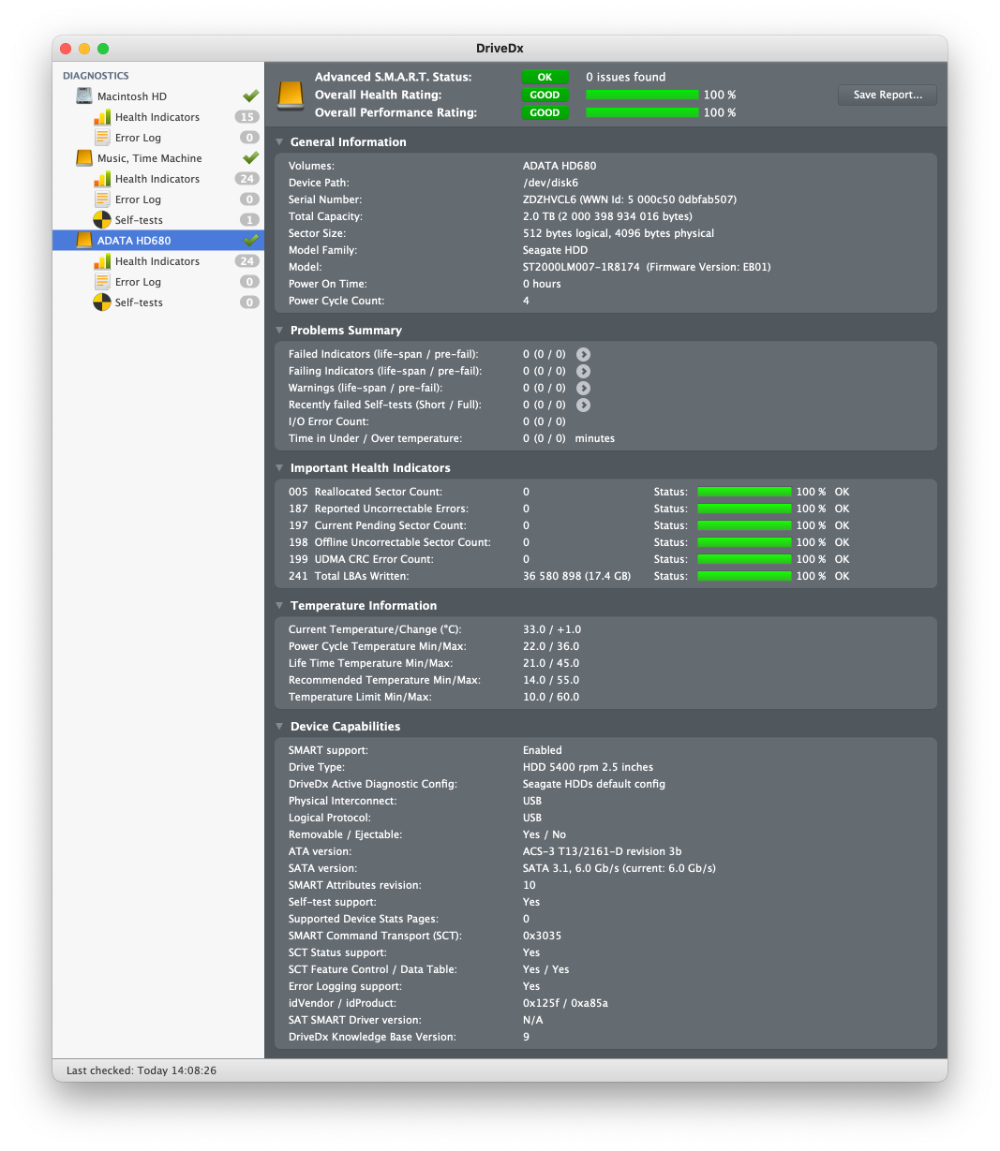Viewport: 1000px width, 1151px height.
Task: Click the /dev/disk6 device path
Action: 551,183
